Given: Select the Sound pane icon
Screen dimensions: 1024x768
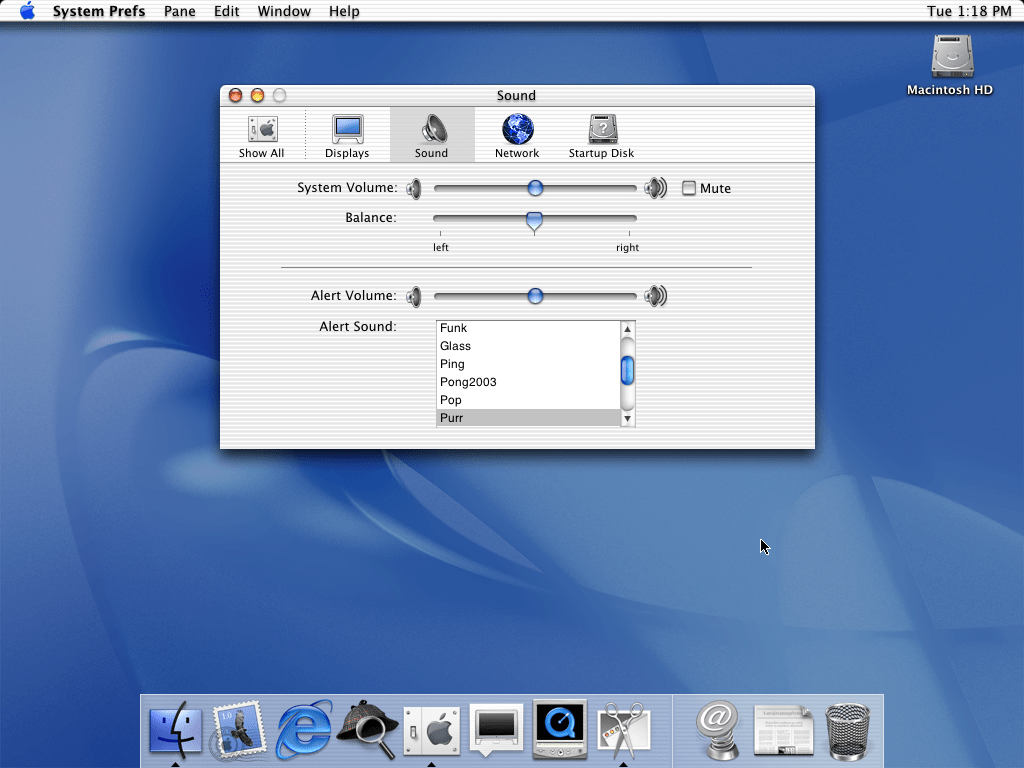Looking at the screenshot, I should click(432, 136).
